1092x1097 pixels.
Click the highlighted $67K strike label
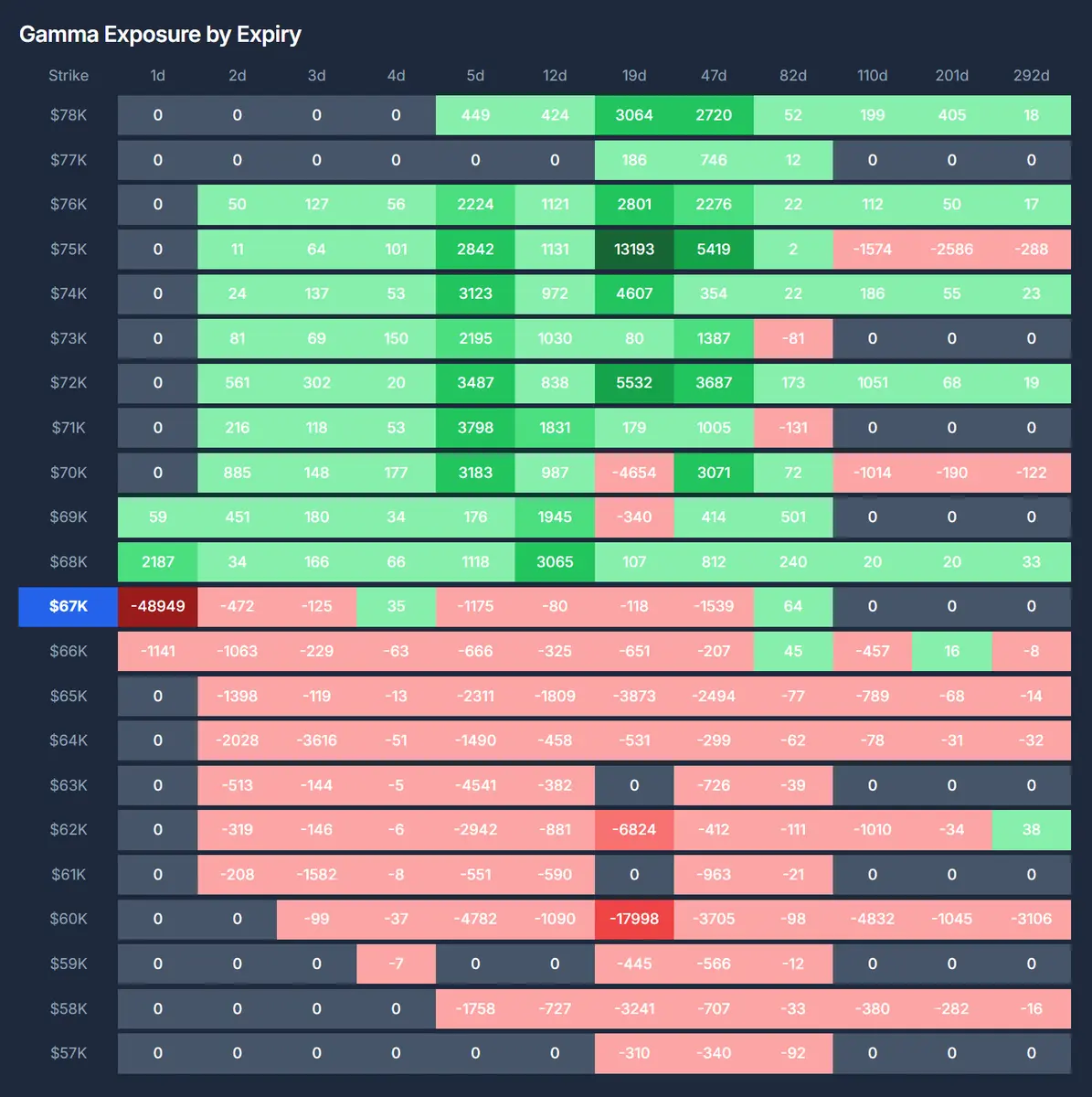[69, 606]
